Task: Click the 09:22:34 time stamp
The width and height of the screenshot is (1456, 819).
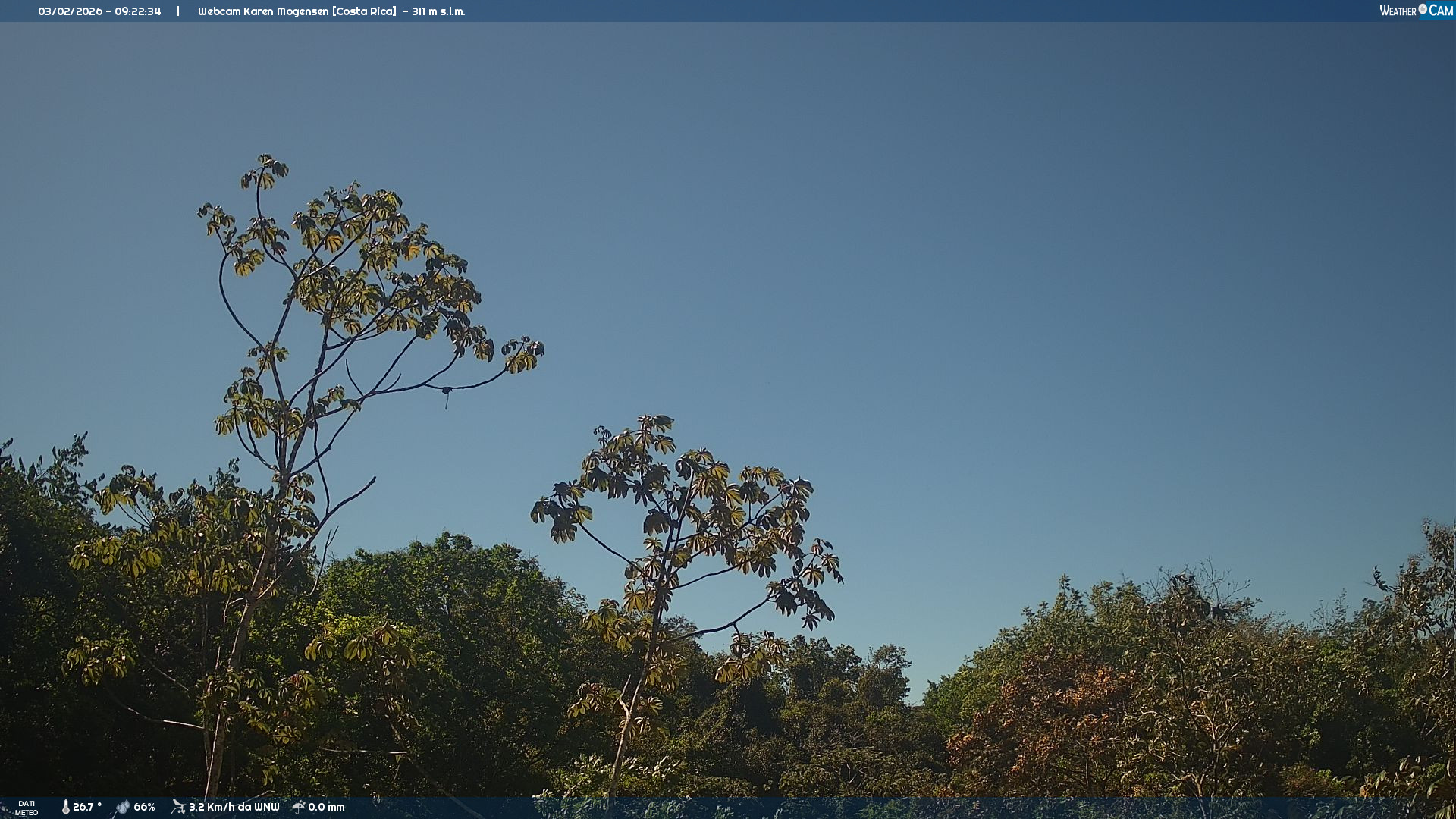Action: (138, 11)
